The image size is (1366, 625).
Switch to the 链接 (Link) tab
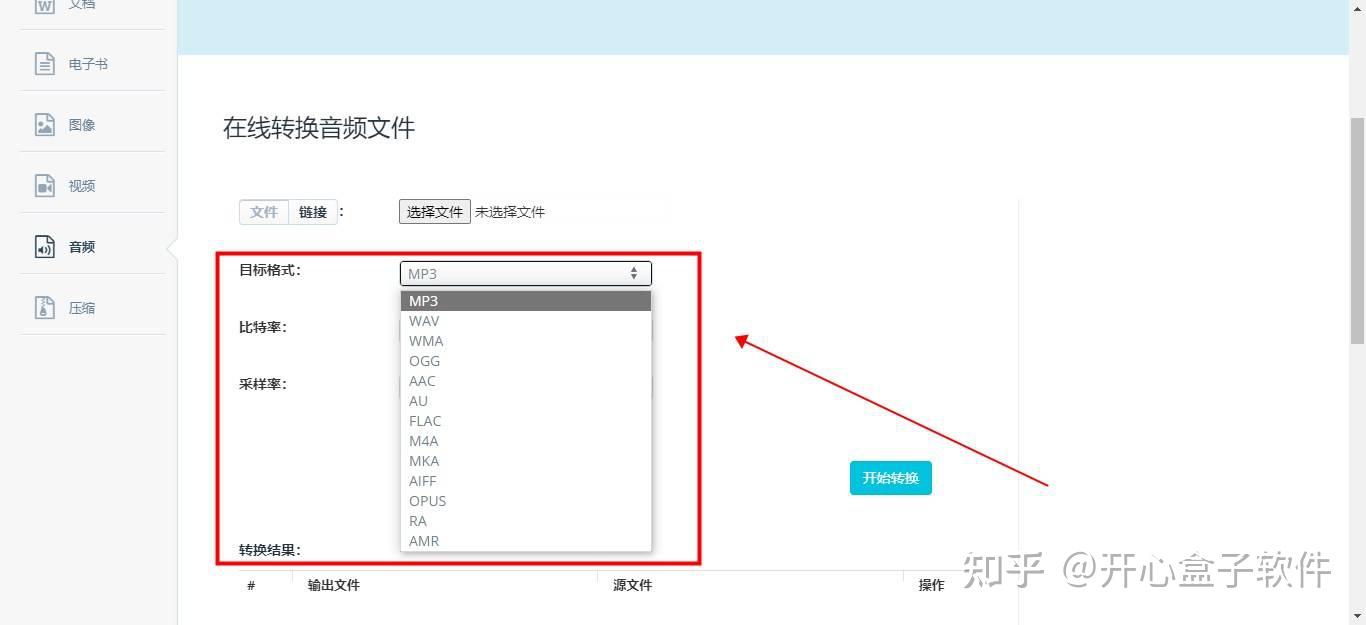pos(312,211)
